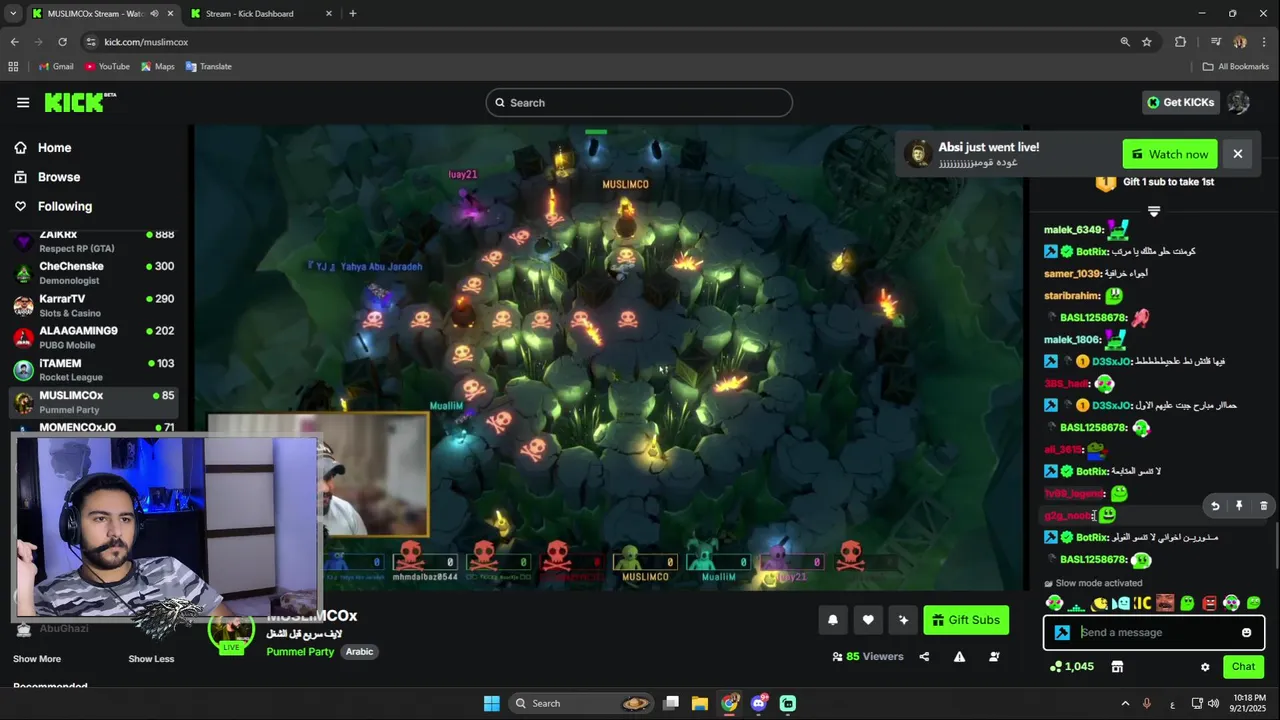
Task: Delete the hovered chat message
Action: (x=1263, y=506)
